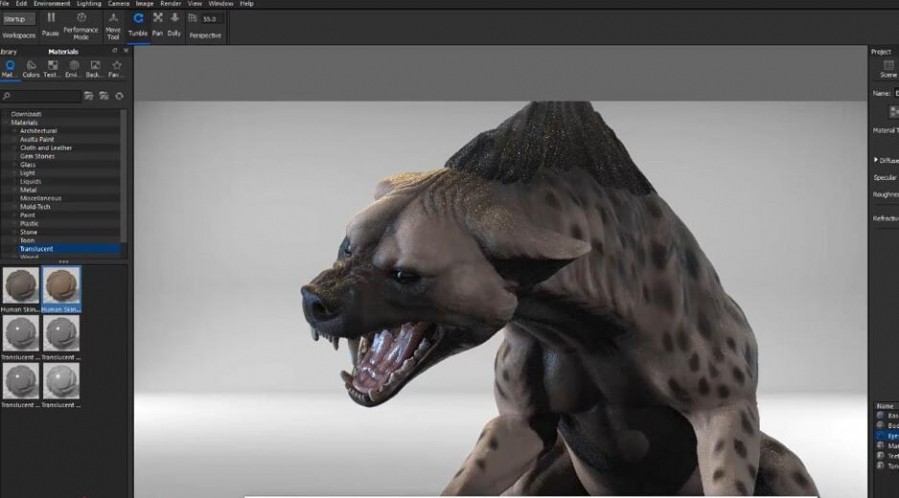This screenshot has width=899, height=498.
Task: Select the Cloth and Leather category
Action: tap(46, 148)
